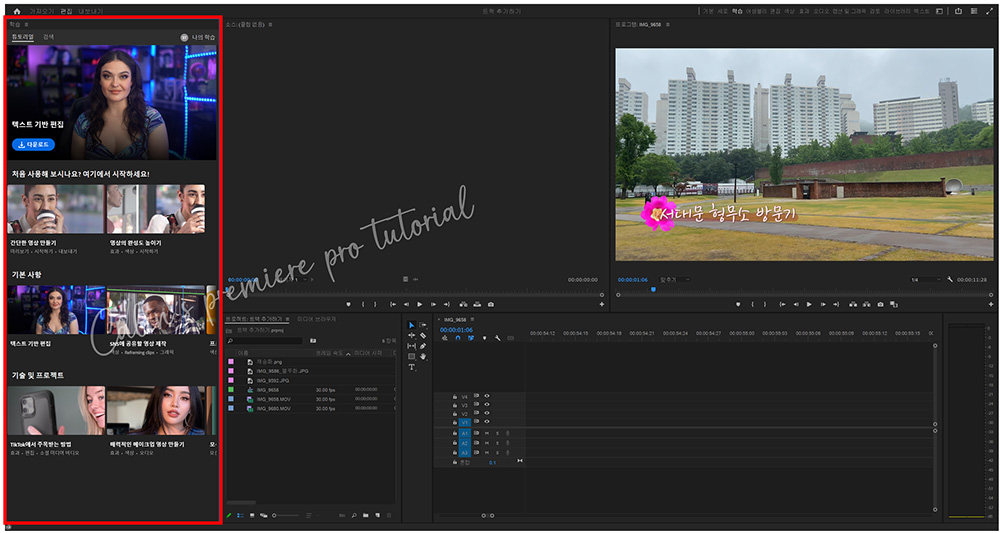Click the Workspaces icon at top right
The width and height of the screenshot is (1000, 533).
pyautogui.click(x=939, y=11)
